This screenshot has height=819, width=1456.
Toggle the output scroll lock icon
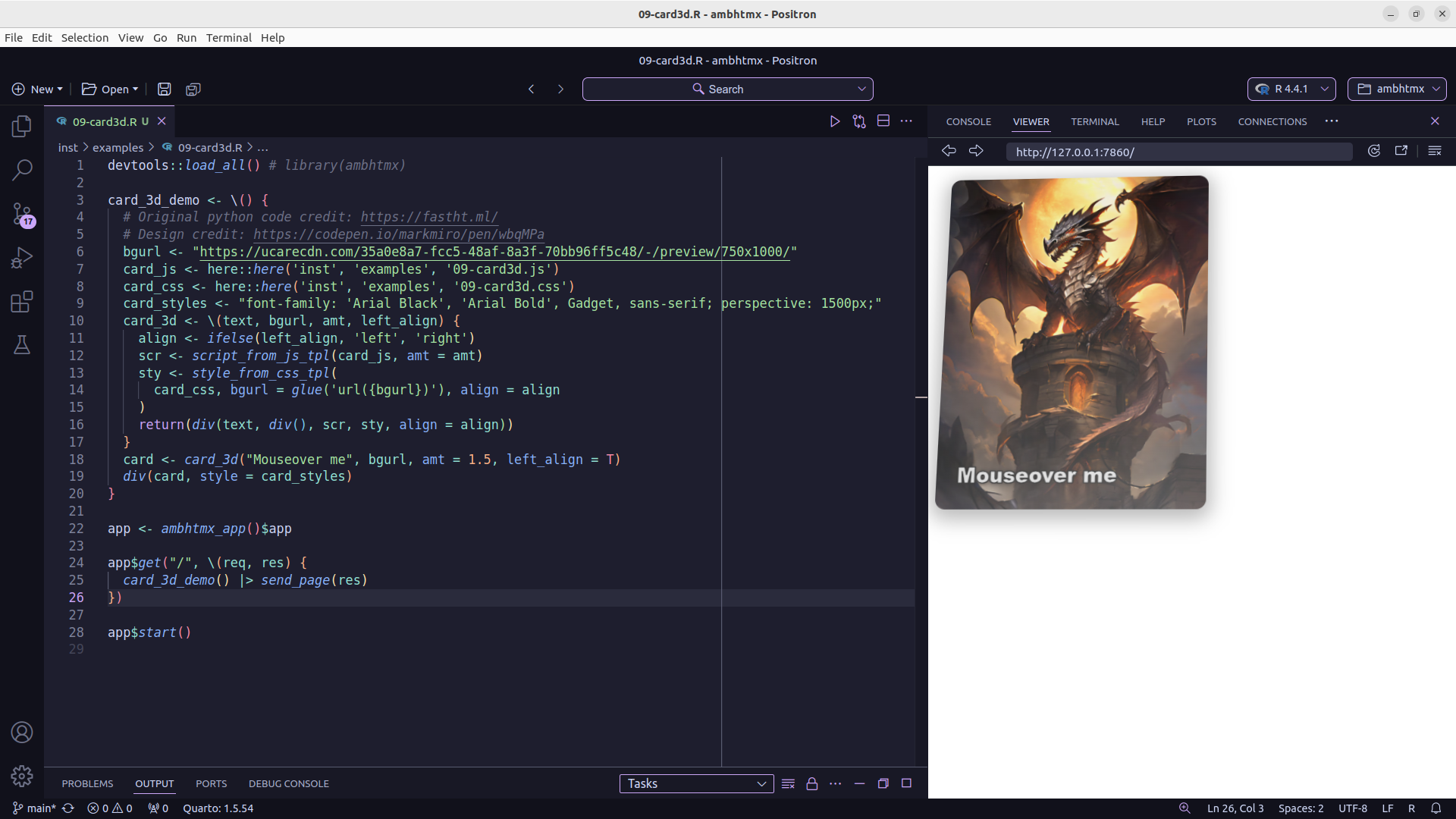tap(811, 783)
